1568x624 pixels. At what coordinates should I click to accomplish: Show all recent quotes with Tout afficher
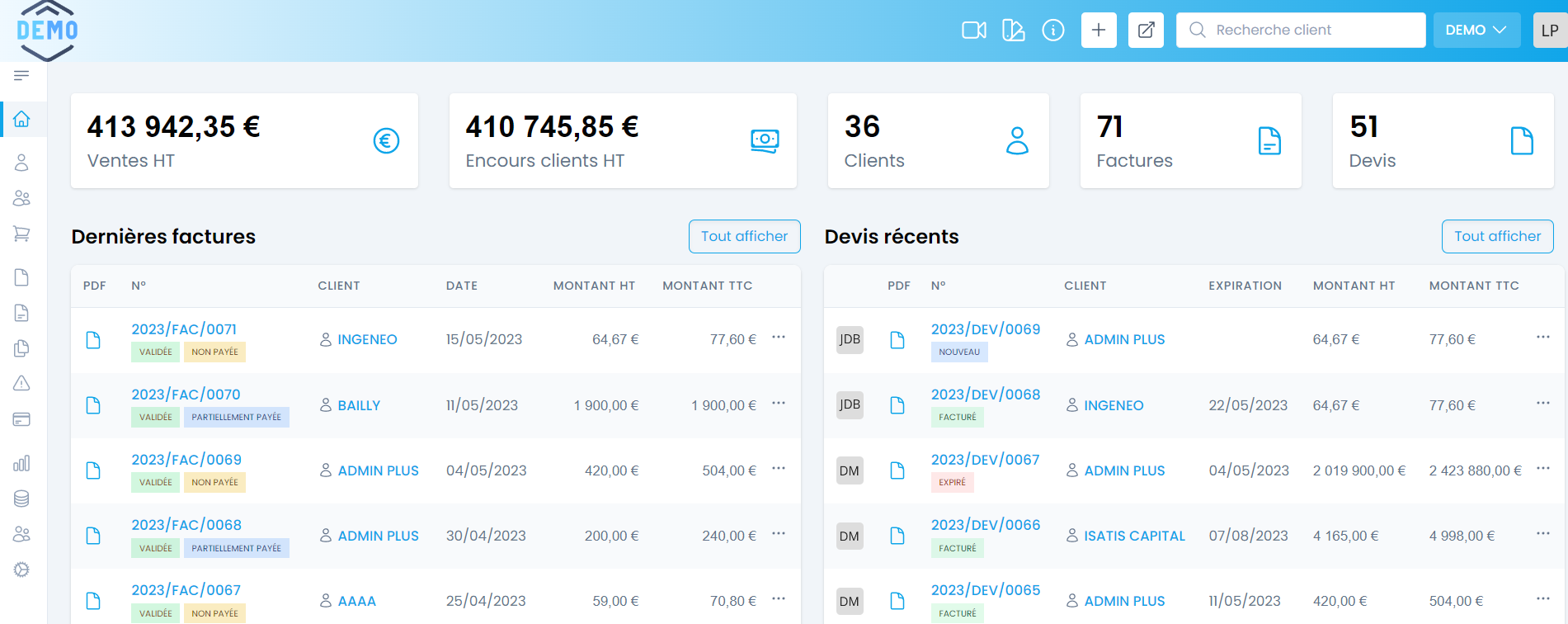tap(1497, 237)
